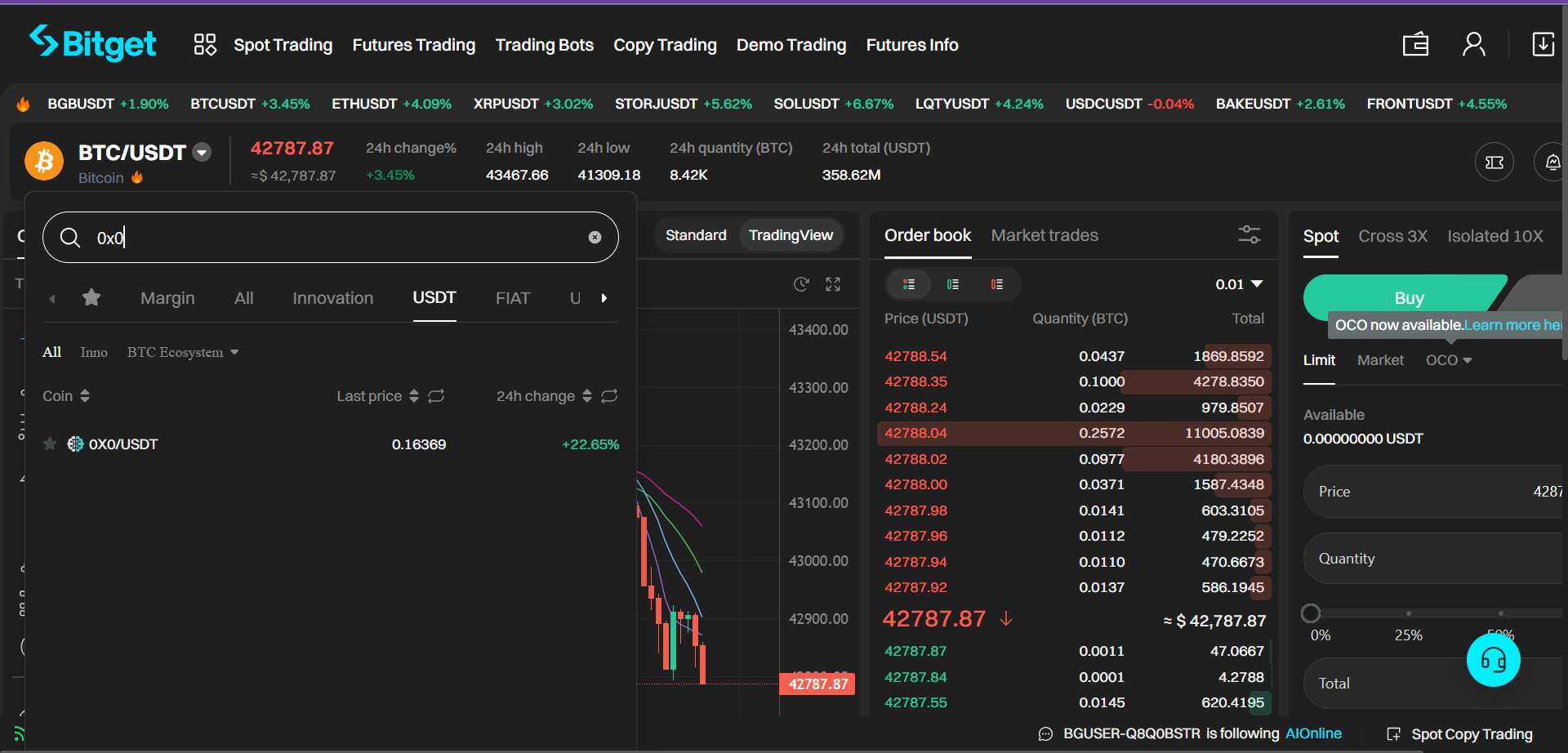Move the market tabs to the right
Image resolution: width=1568 pixels, height=753 pixels.
pyautogui.click(x=604, y=298)
